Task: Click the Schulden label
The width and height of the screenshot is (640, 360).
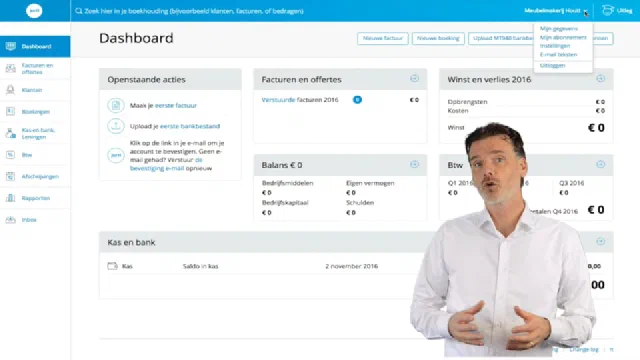Action: (x=360, y=202)
